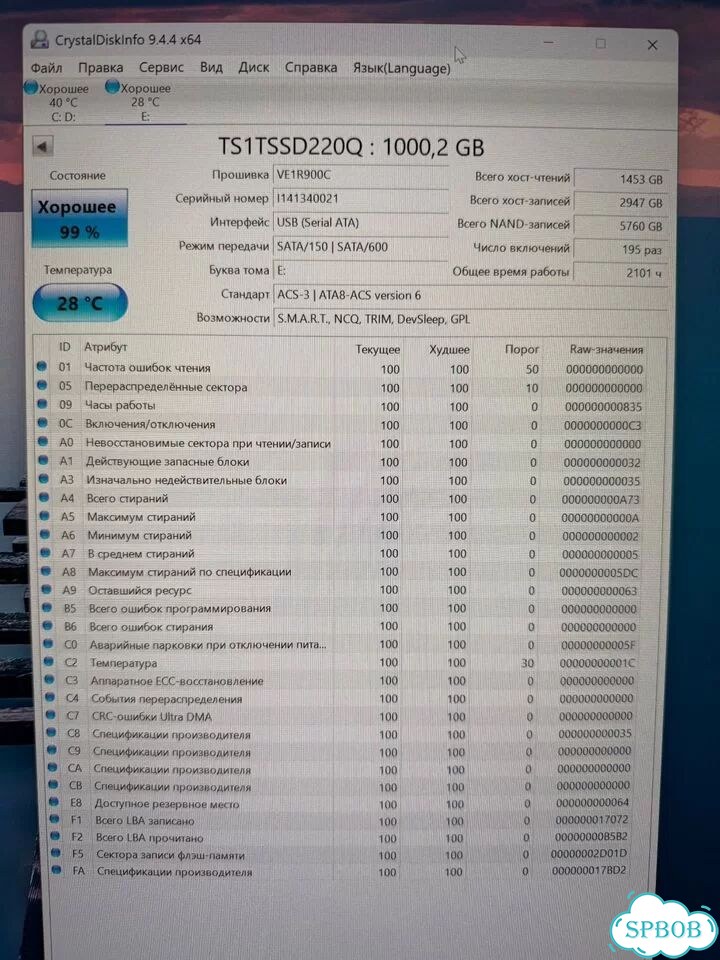Click status dot of C7 CRC-ошибки Ultra DMA

click(x=51, y=715)
